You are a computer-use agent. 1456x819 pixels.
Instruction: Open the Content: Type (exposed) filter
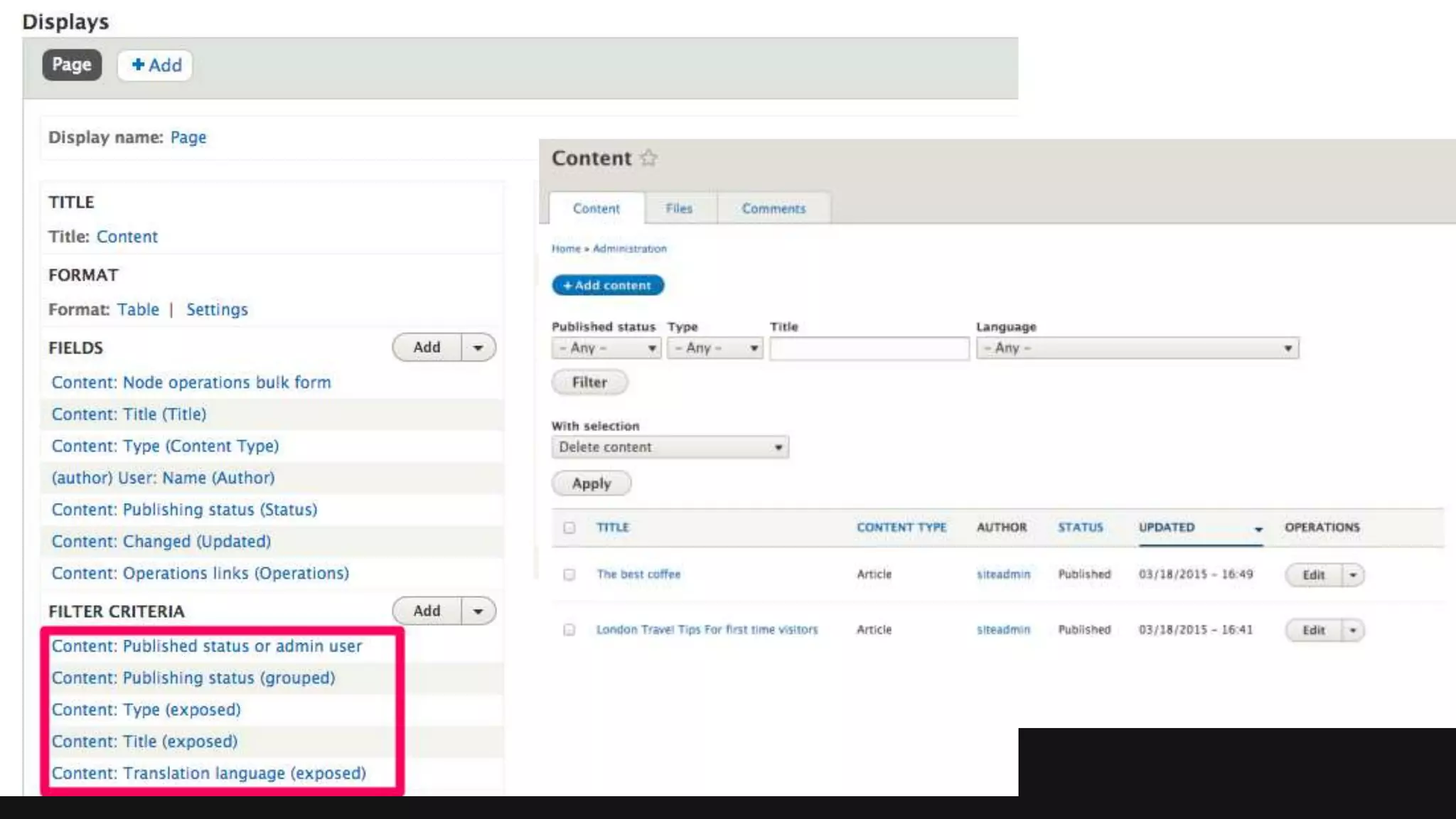146,710
